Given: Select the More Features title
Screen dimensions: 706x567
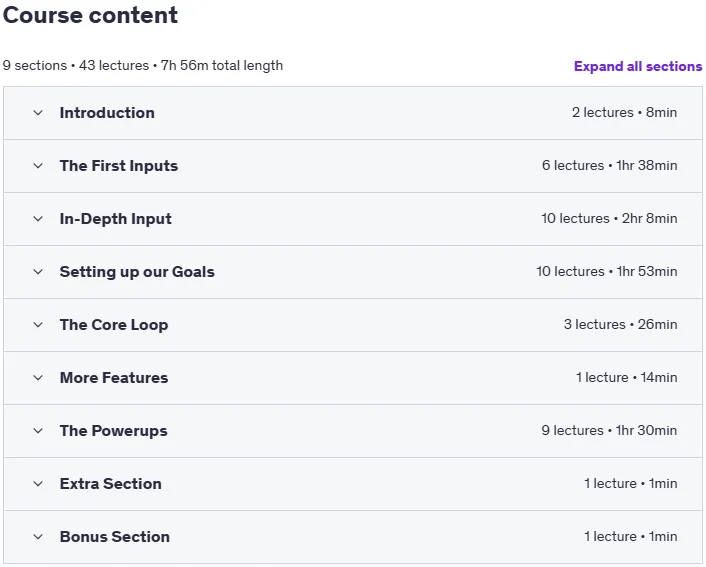Looking at the screenshot, I should [x=114, y=378].
